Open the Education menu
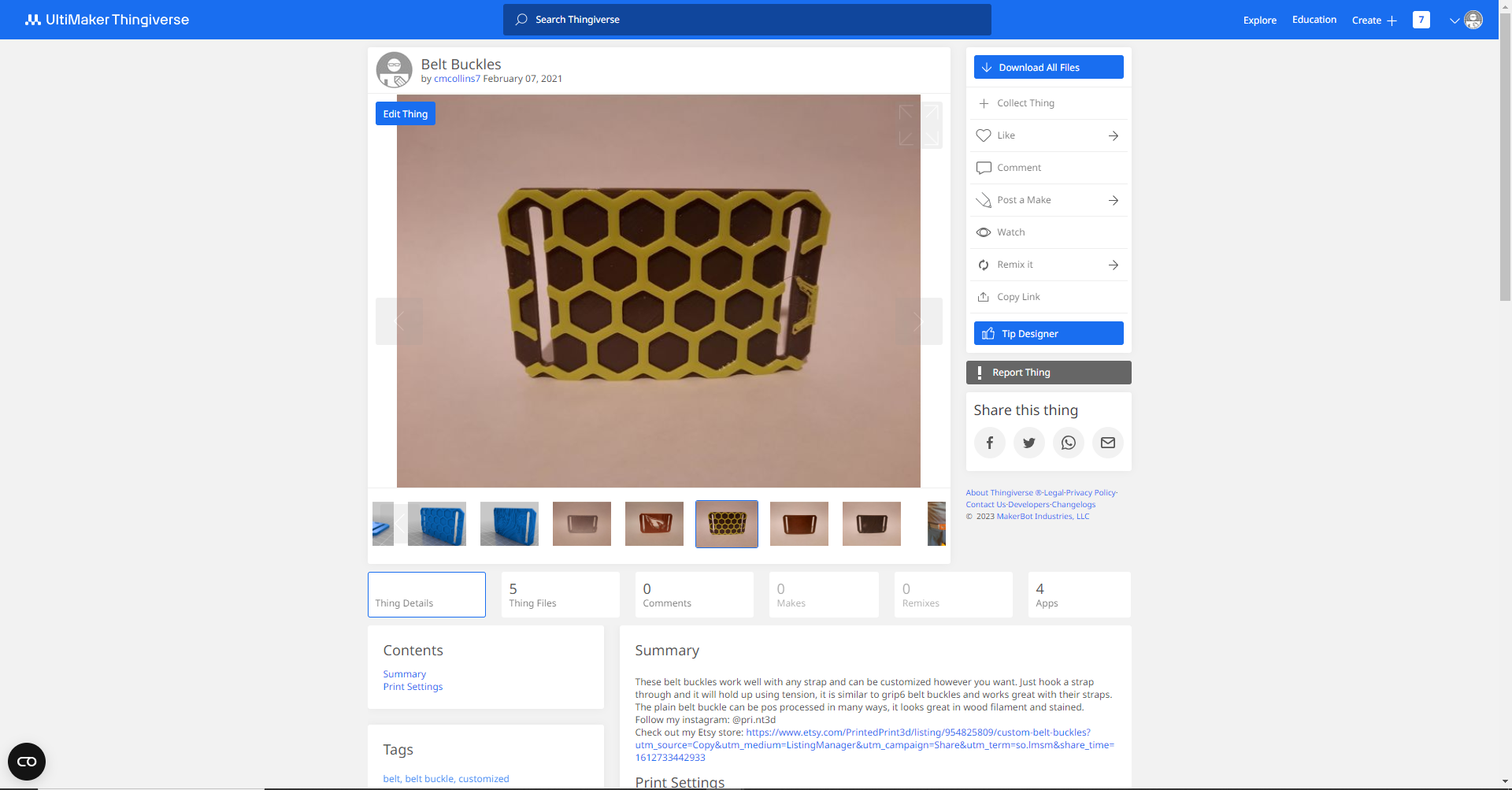Viewport: 1512px width, 790px height. pyautogui.click(x=1314, y=20)
